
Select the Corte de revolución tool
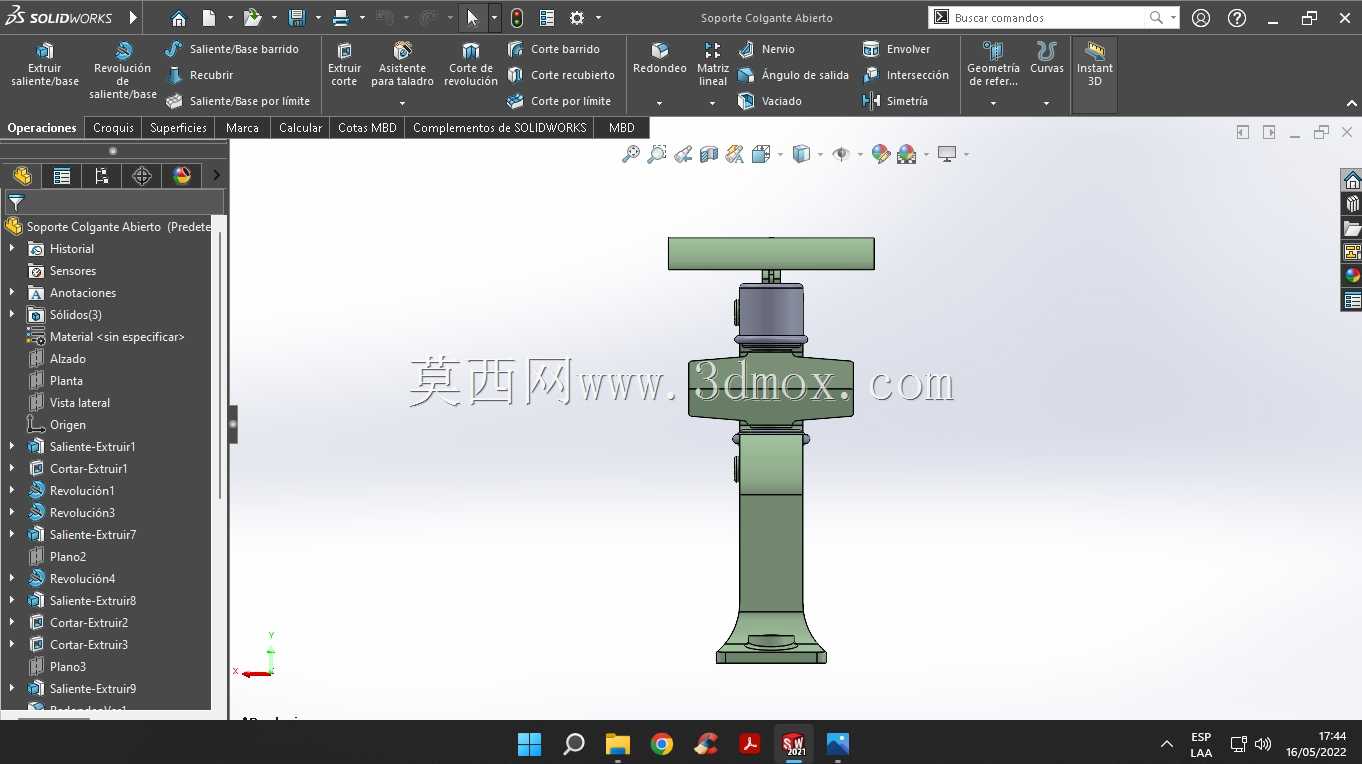(x=471, y=65)
